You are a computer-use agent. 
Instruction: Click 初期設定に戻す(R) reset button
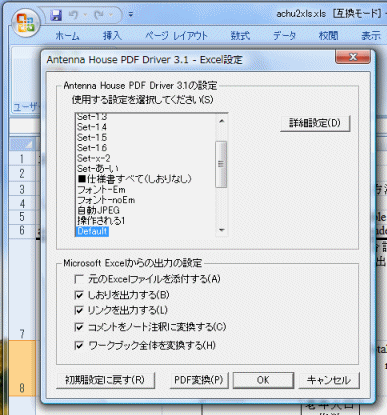click(105, 380)
